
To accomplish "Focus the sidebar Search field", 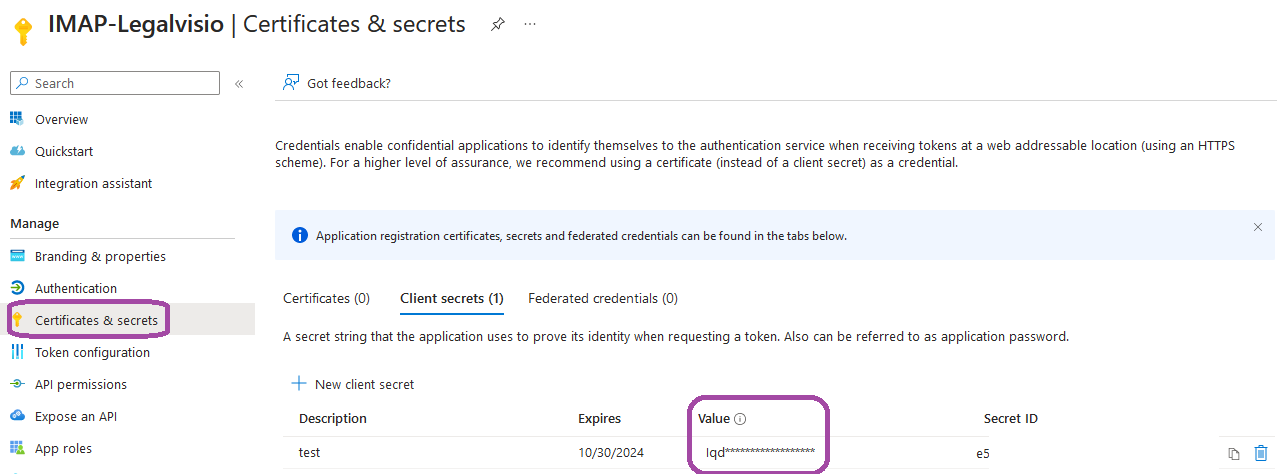I will click(120, 84).
